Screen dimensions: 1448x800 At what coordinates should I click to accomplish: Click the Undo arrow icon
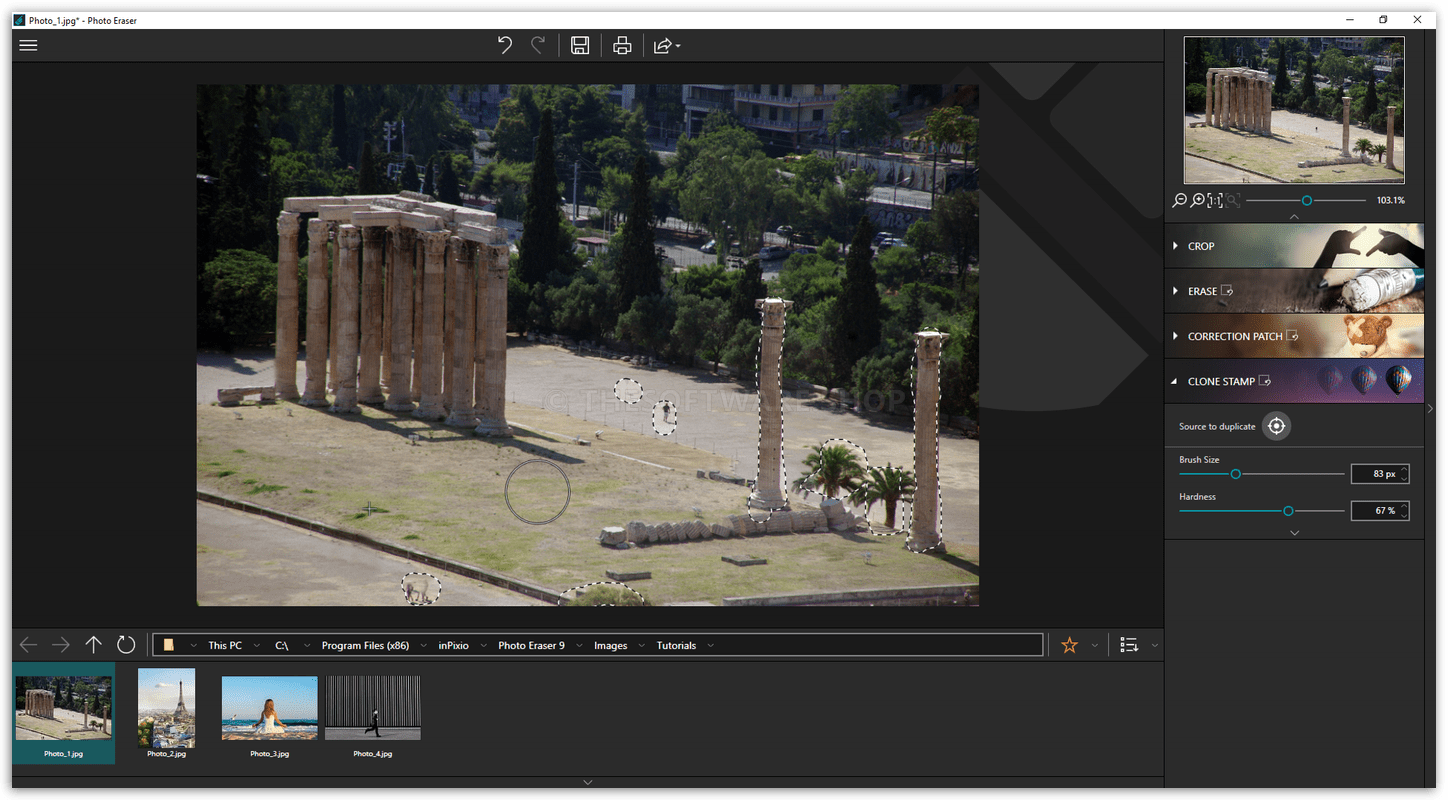[x=505, y=45]
